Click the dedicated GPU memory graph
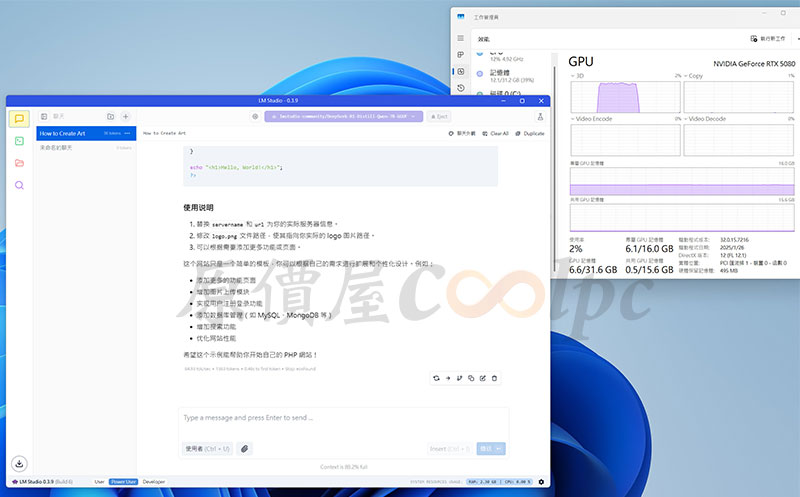800x497 pixels. (682, 181)
